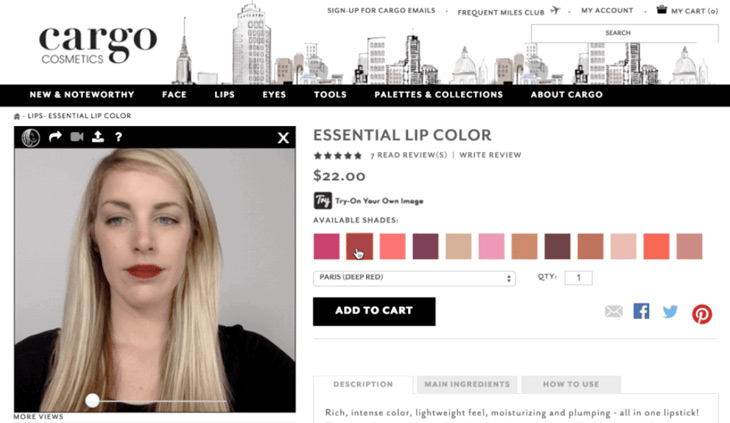
Task: Switch to How To Use tab
Action: click(x=571, y=384)
